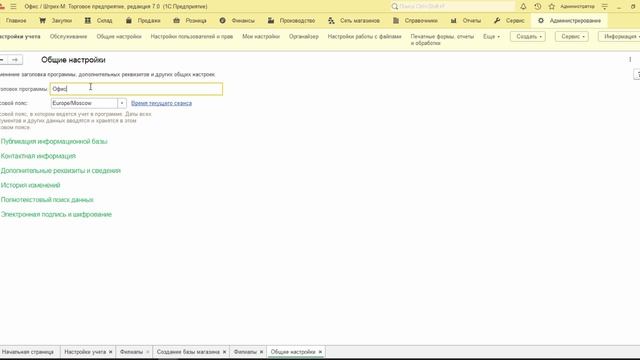Image resolution: width=640 pixels, height=360 pixels.
Task: Open the Финансы section
Action: (x=237, y=20)
